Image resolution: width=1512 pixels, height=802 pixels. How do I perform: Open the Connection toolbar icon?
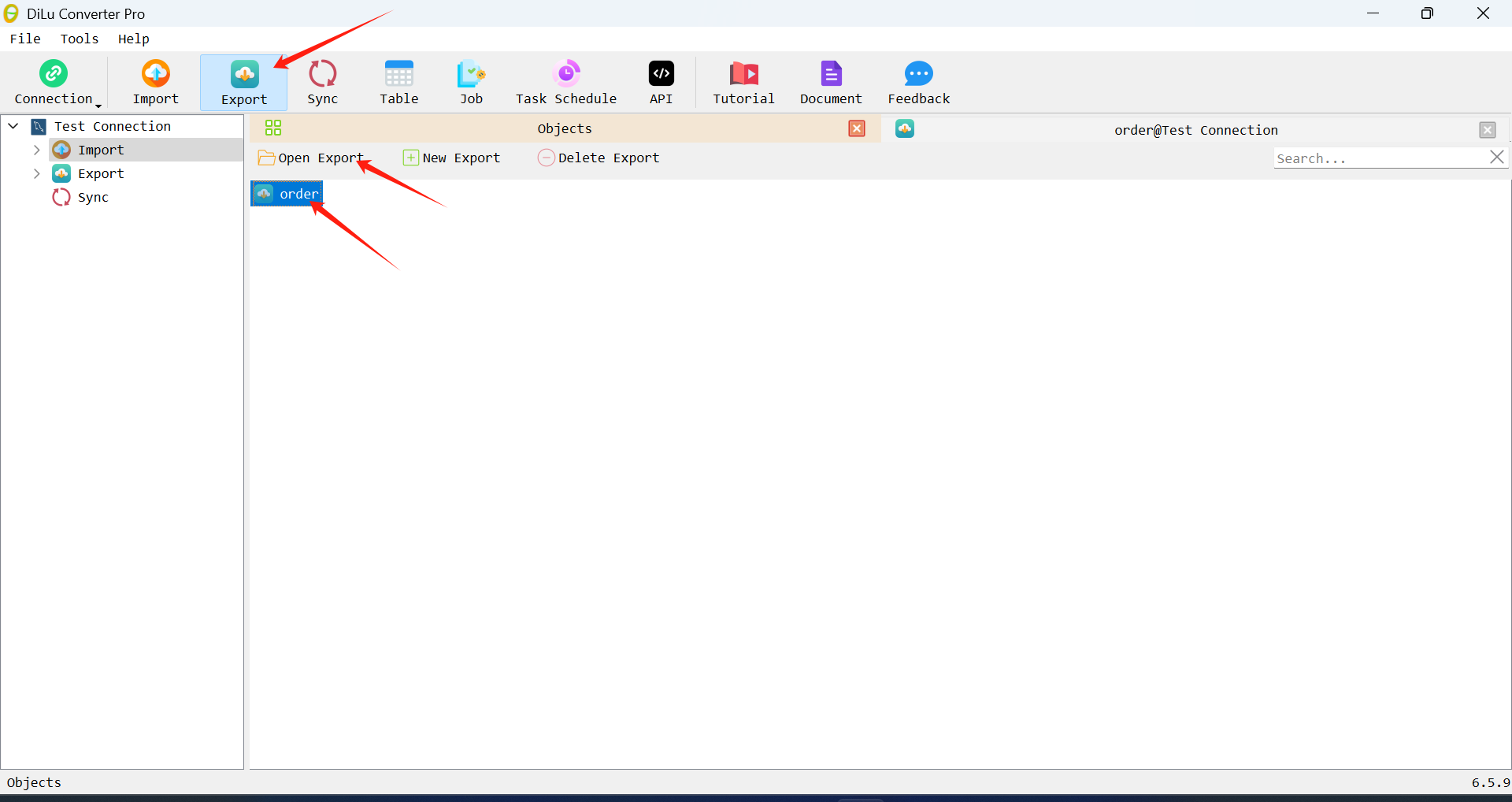tap(54, 82)
